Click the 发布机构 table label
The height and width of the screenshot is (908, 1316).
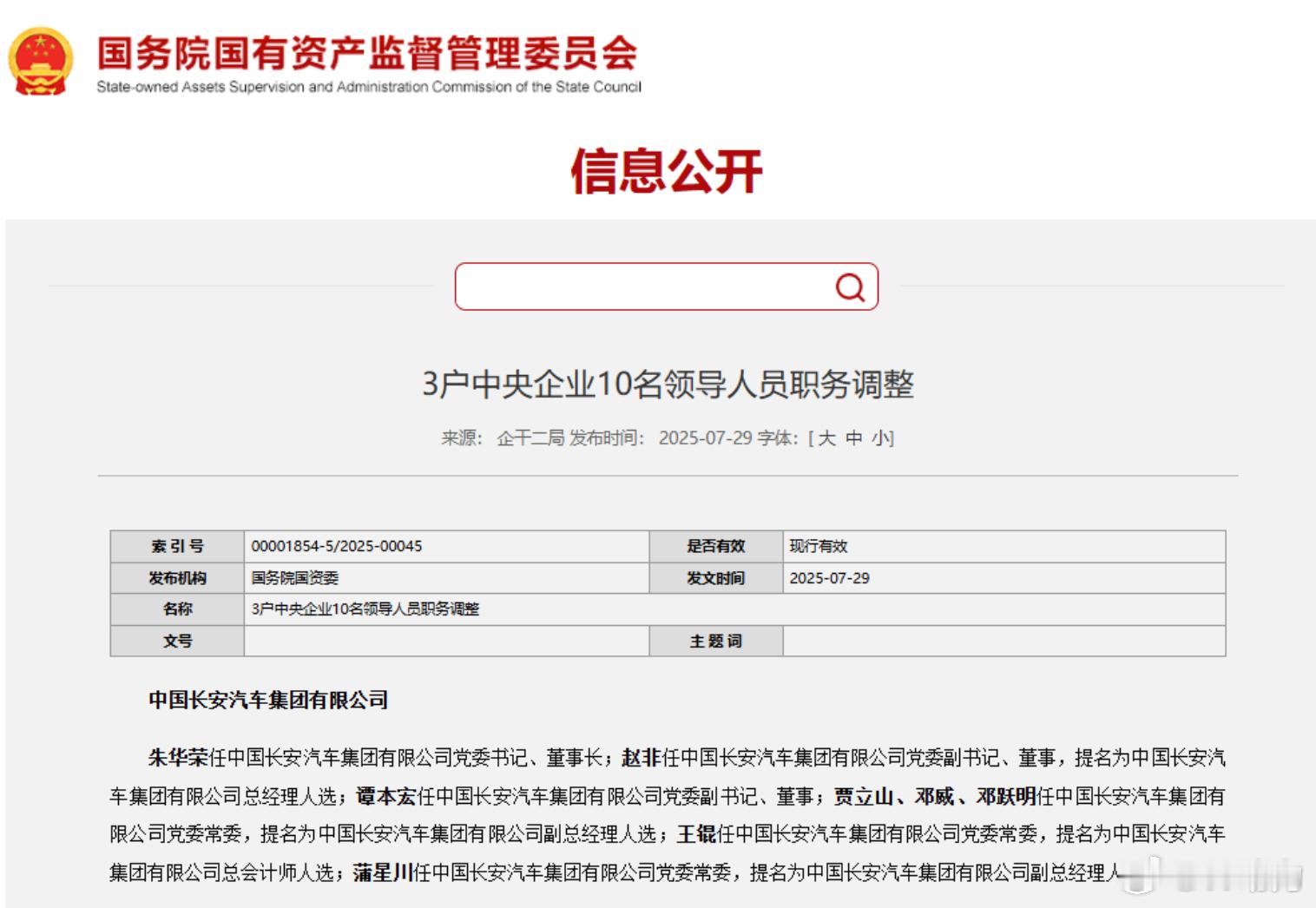click(177, 578)
